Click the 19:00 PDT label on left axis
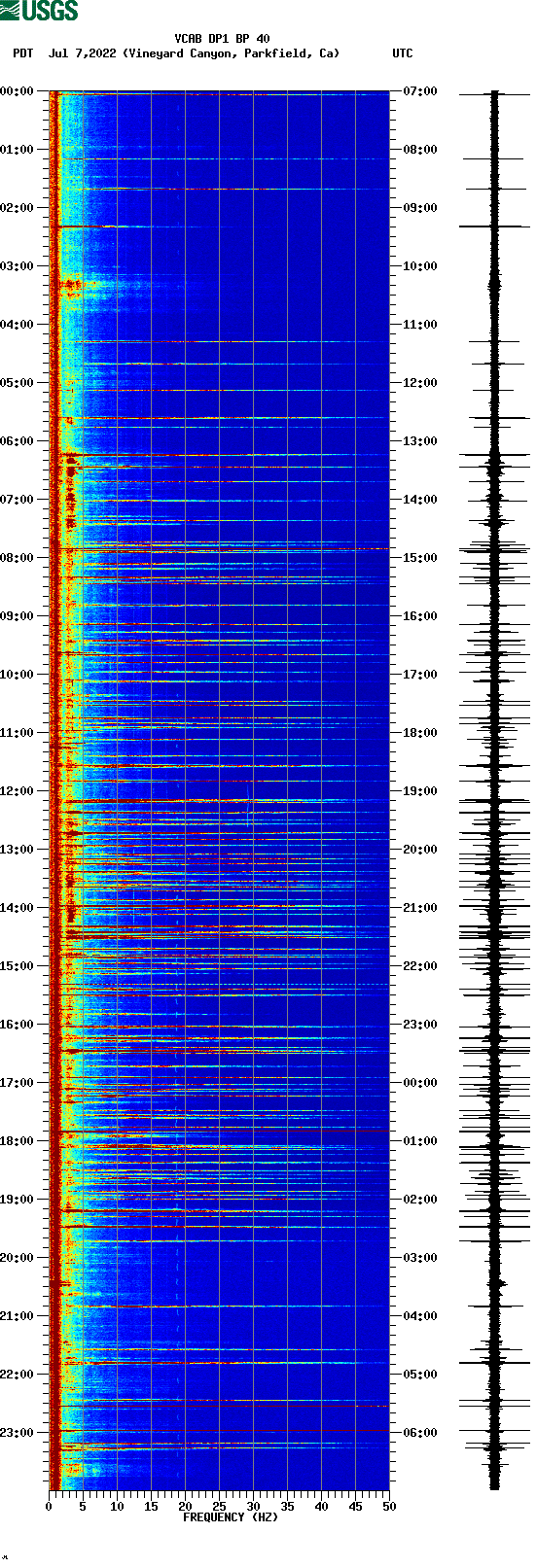 coord(17,1200)
